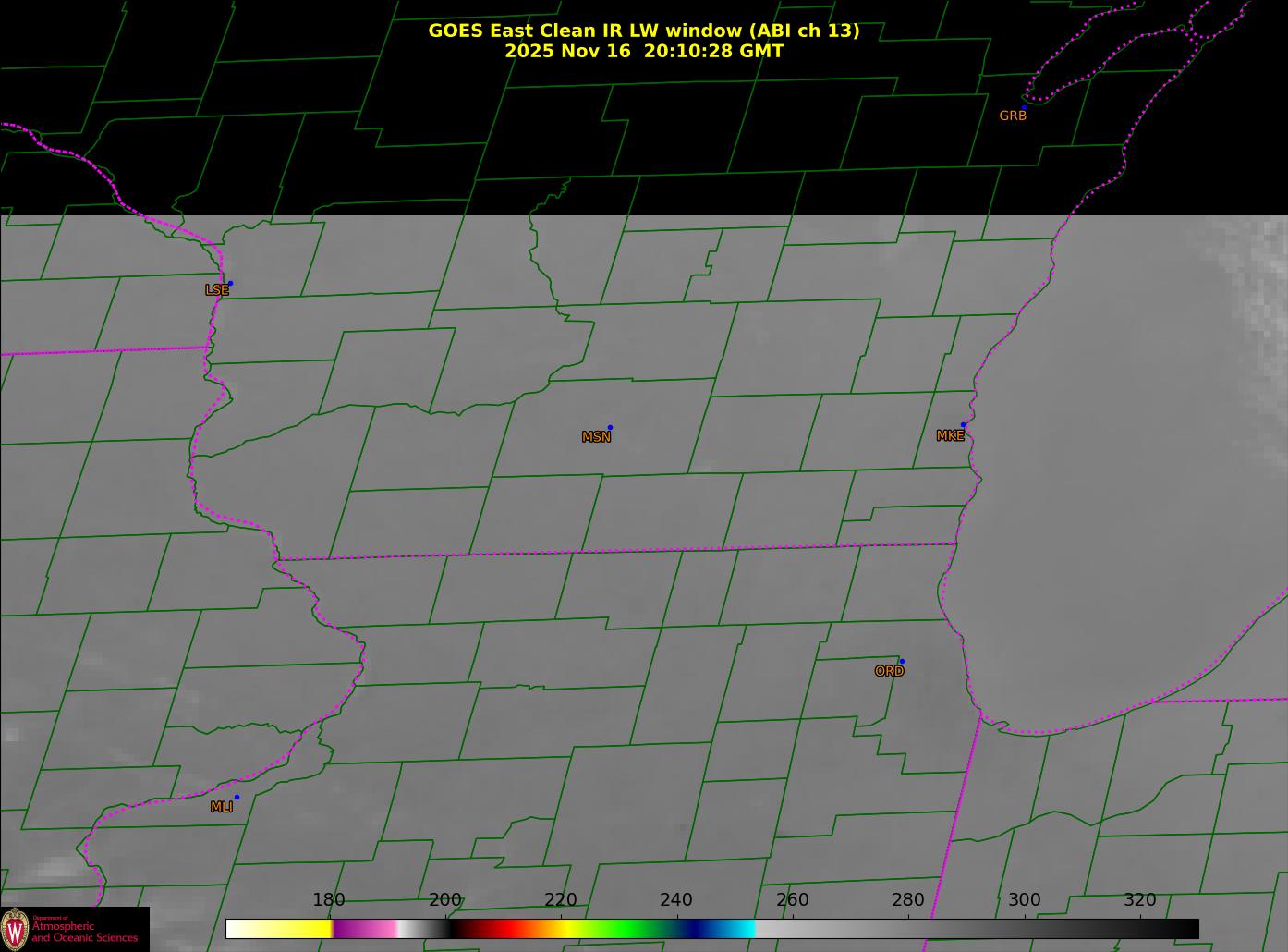
Task: Click the 2025 Nov 16 timestamp text
Action: point(643,52)
